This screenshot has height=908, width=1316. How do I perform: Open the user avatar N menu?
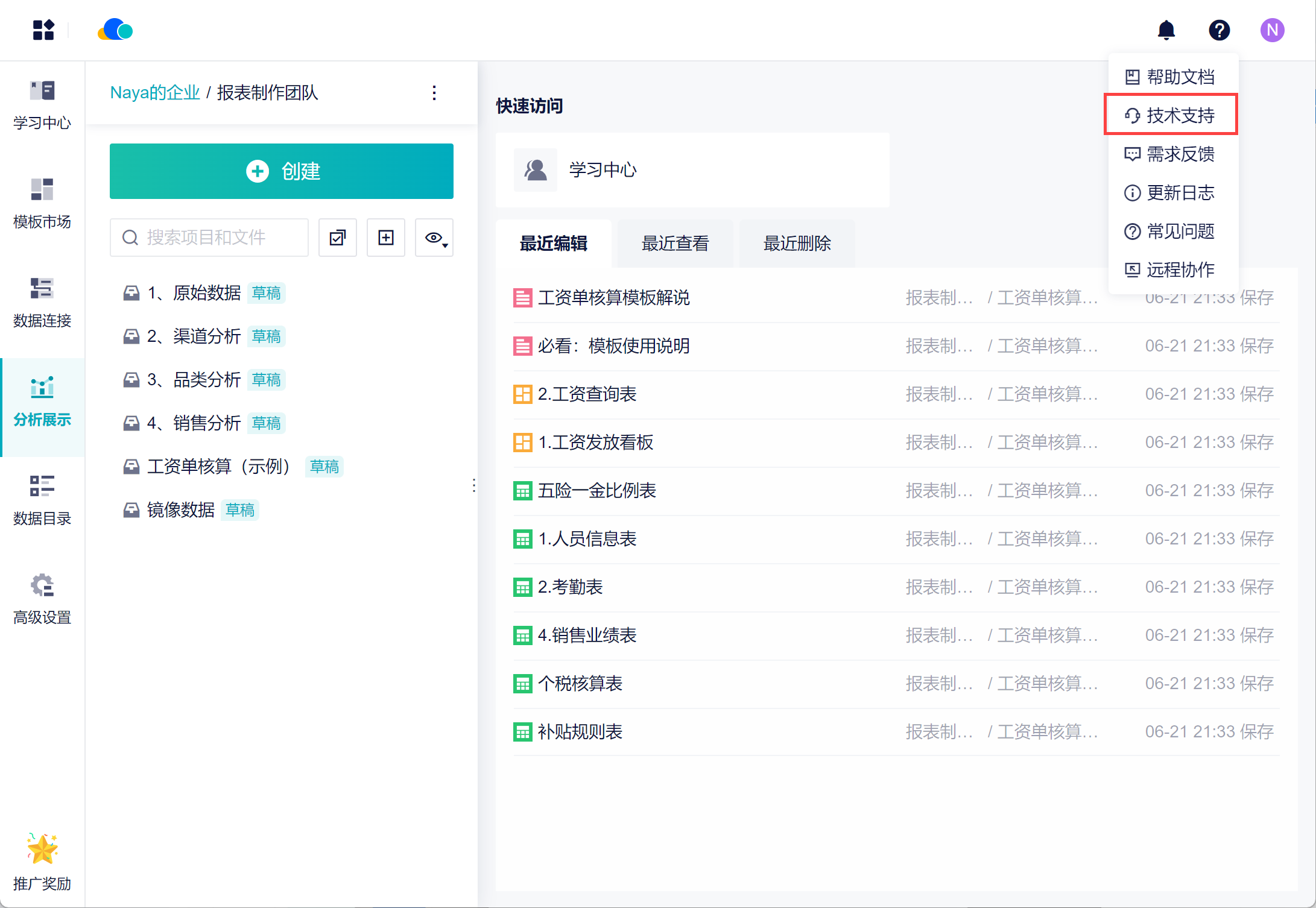1272,30
